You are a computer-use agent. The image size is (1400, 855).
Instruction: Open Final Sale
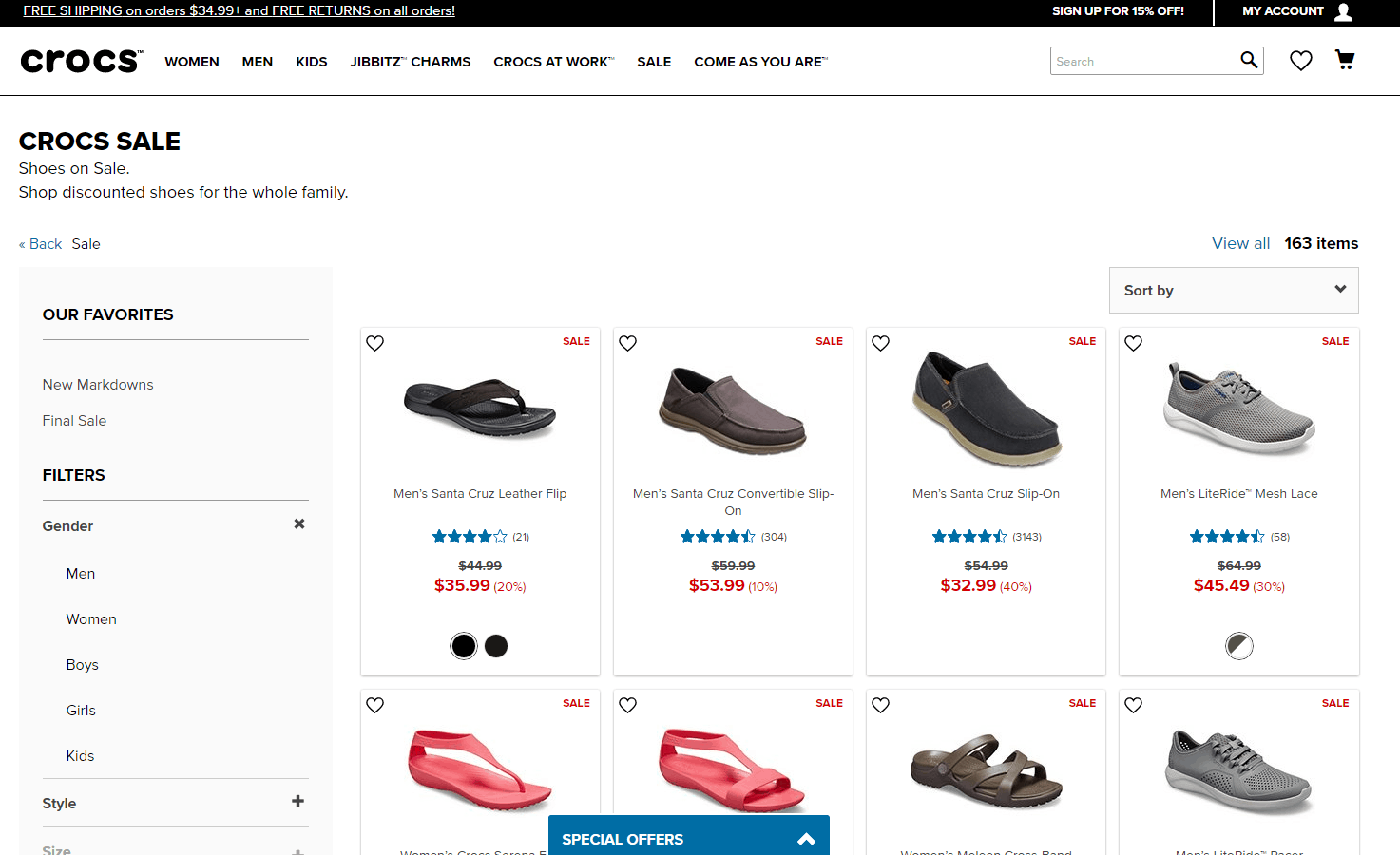74,421
